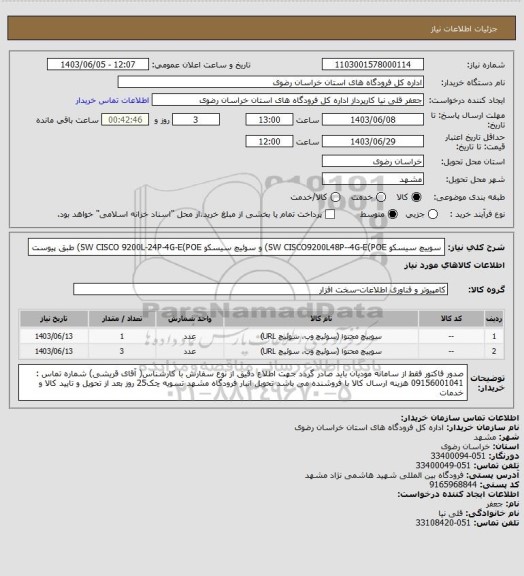The width and height of the screenshot is (524, 576).
Task: Click the remaining days field showing 3
Action: pyautogui.click(x=196, y=120)
